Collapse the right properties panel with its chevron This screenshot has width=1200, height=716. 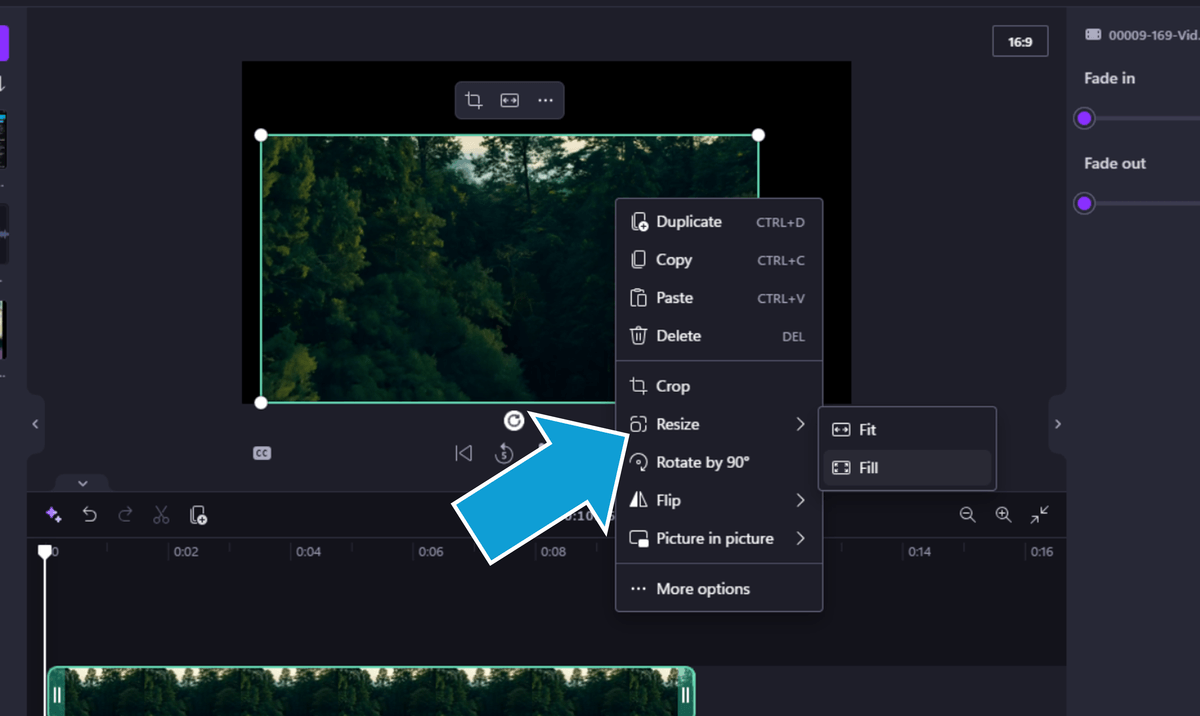[1057, 424]
